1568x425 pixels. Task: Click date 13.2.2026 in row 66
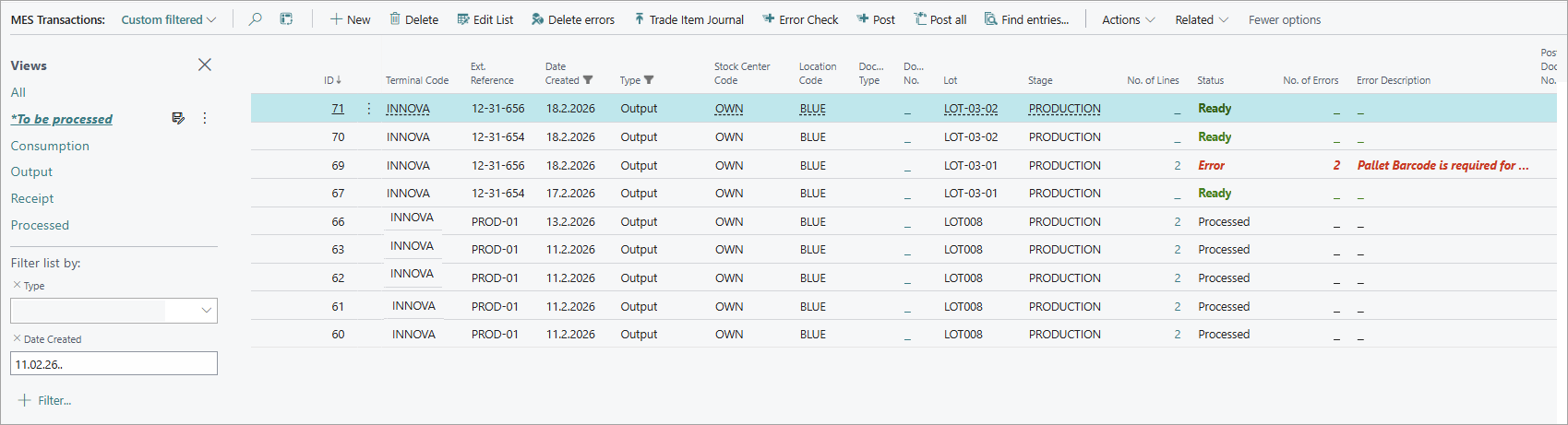[x=570, y=221]
